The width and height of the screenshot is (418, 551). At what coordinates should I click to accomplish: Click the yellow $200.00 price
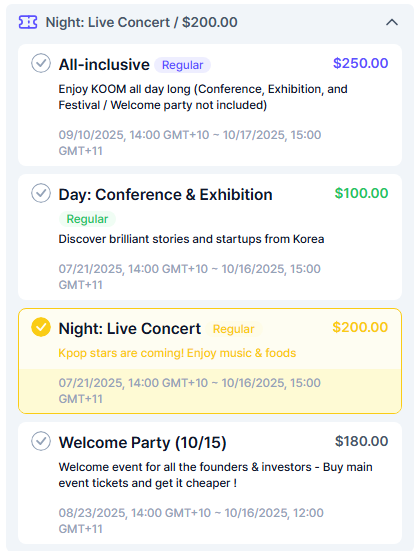coord(360,327)
